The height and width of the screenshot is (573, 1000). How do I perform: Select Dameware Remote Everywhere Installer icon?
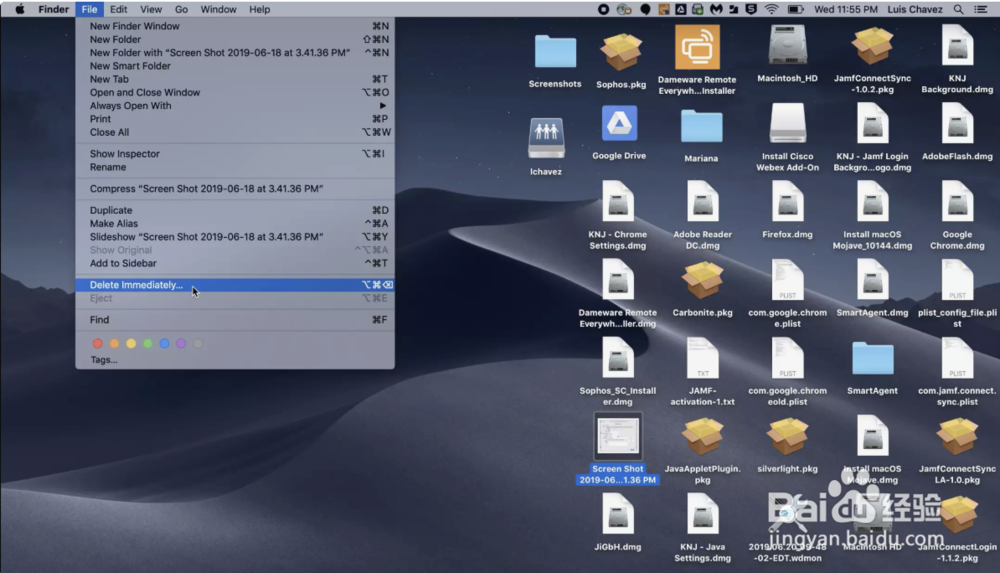click(697, 47)
